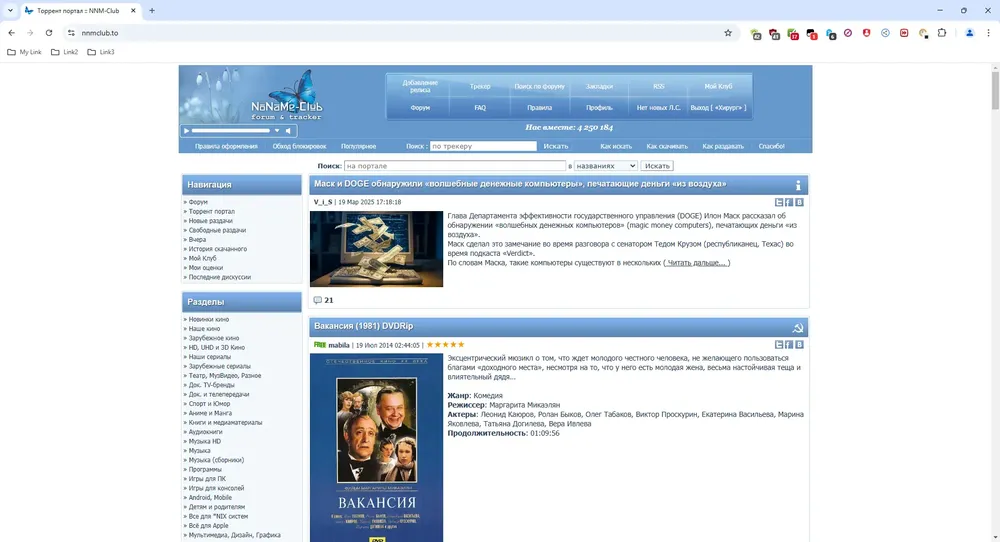Open the Трекер header menu item

480,87
